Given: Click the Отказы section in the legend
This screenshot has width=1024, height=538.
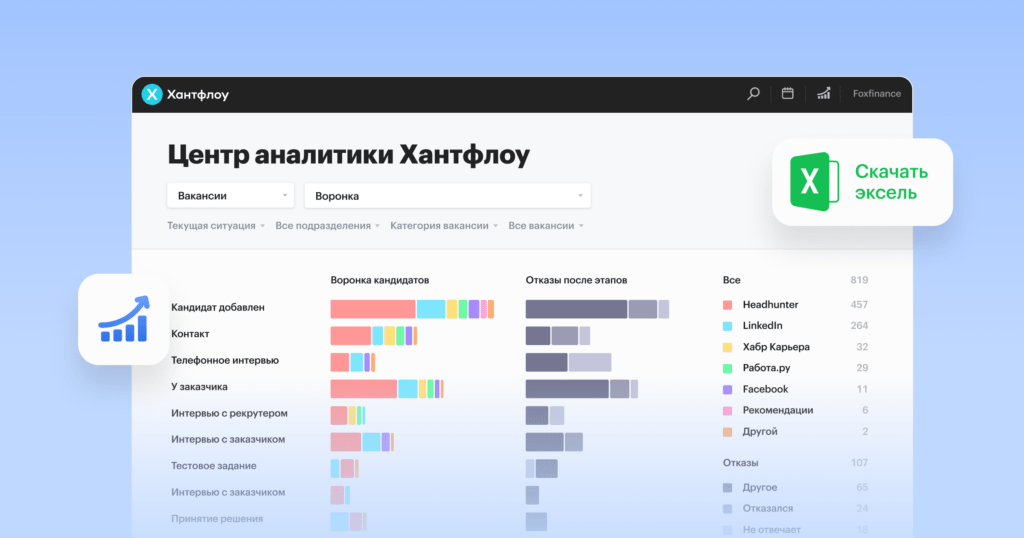Looking at the screenshot, I should click(740, 463).
